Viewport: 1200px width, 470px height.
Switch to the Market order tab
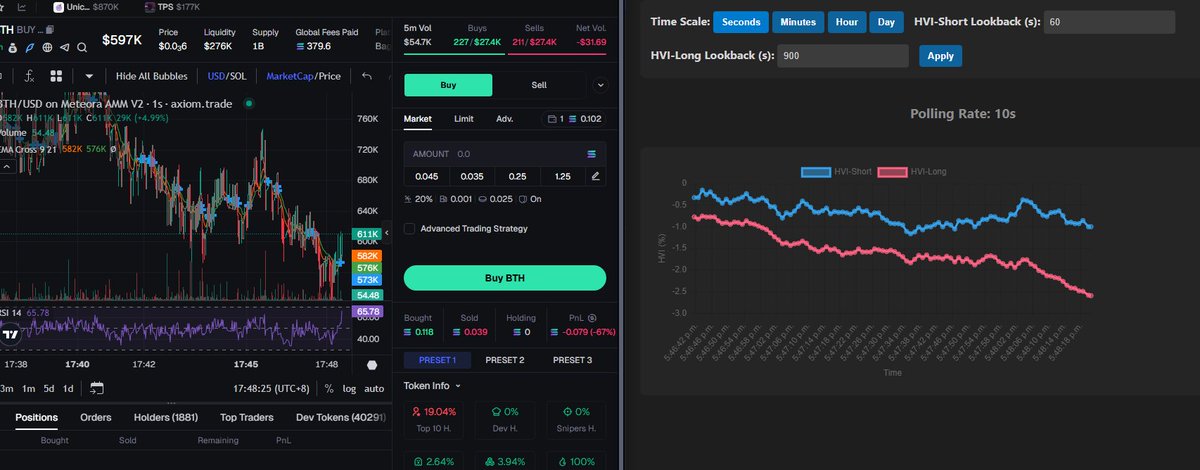coord(418,119)
